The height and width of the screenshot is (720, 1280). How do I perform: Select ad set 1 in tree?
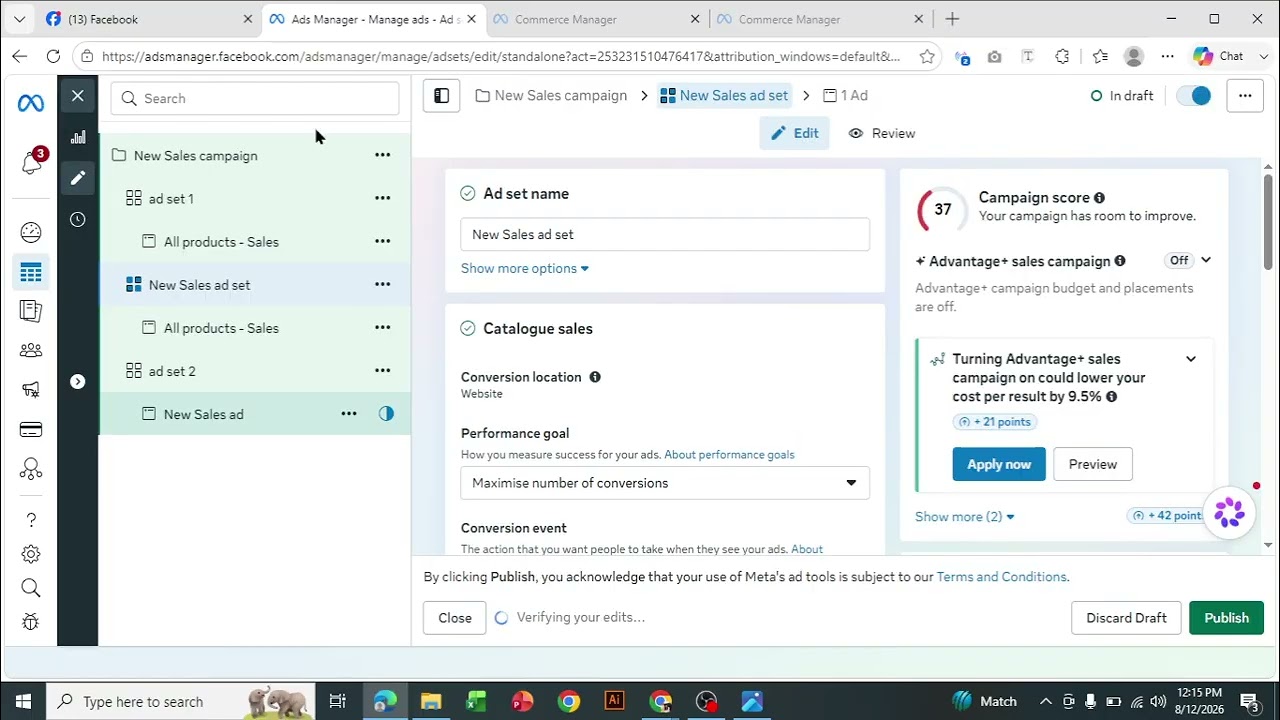click(171, 199)
